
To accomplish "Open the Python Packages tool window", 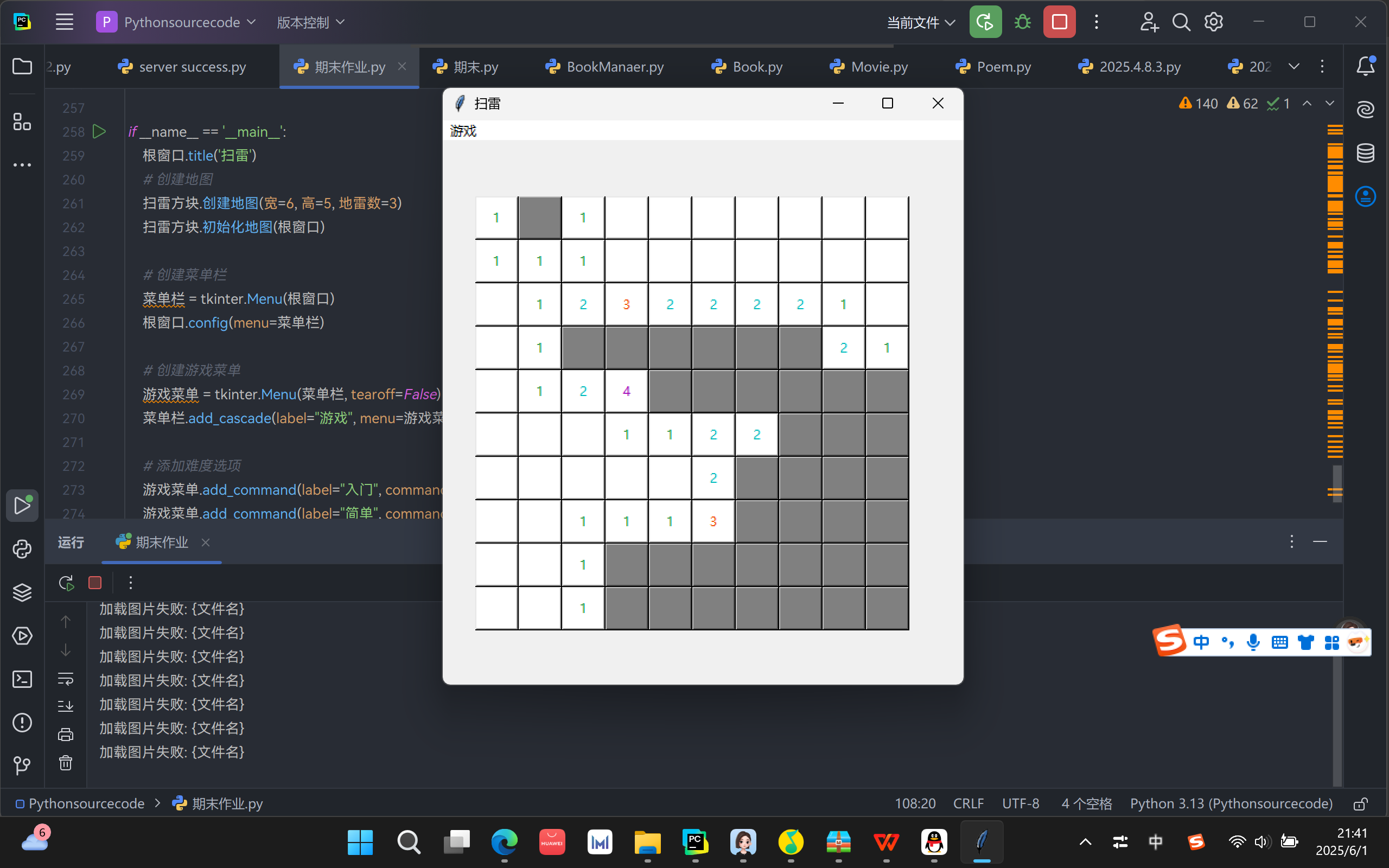I will [x=22, y=592].
